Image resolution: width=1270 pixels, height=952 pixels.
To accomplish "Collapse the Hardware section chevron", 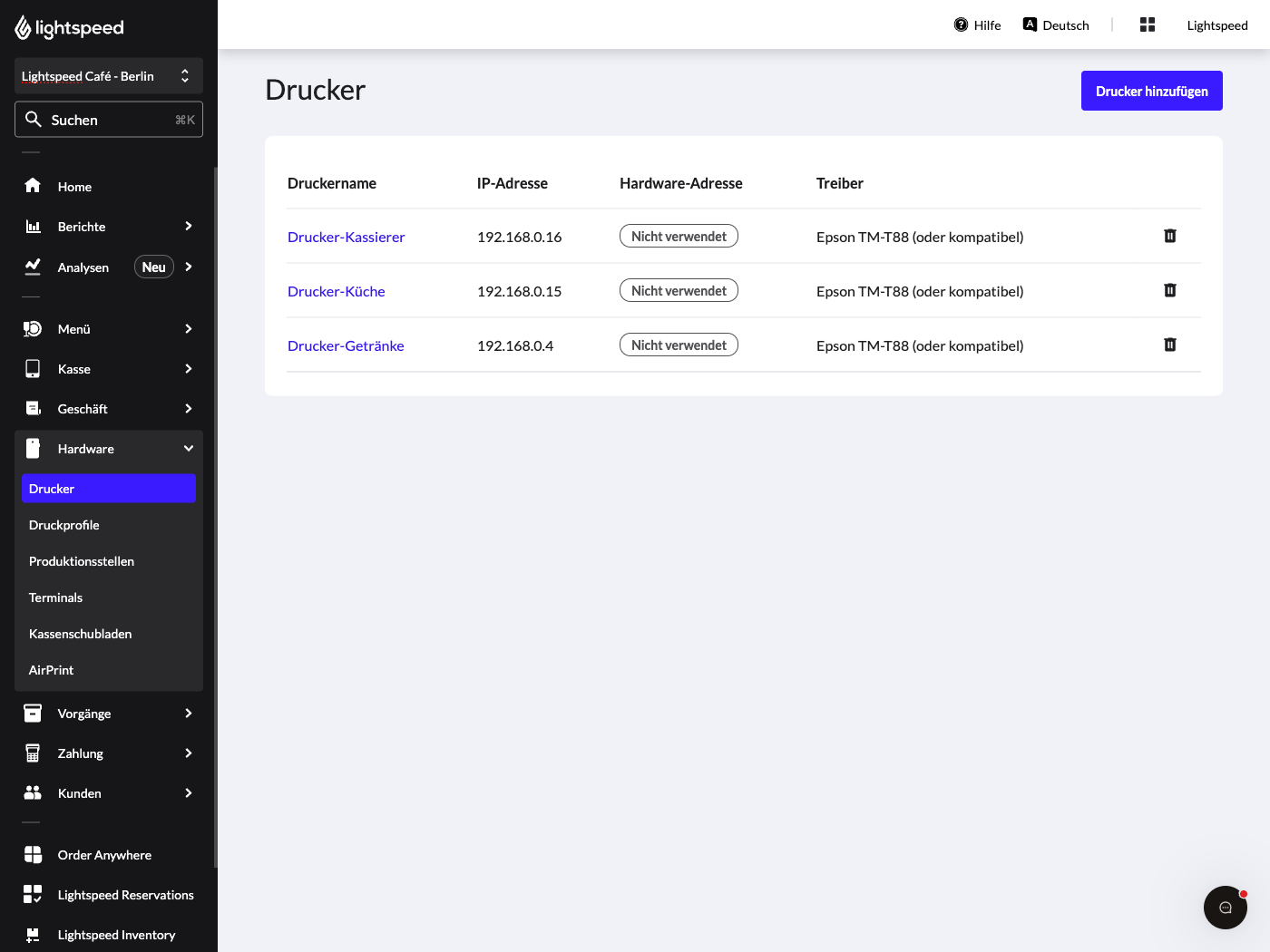I will tap(189, 448).
